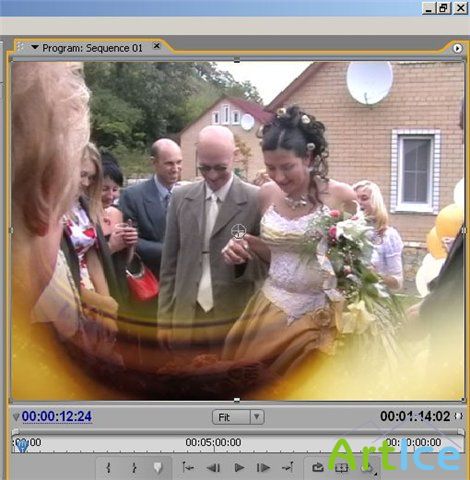Close the Program: Sequence 01 tab
The height and width of the screenshot is (480, 470).
click(156, 46)
